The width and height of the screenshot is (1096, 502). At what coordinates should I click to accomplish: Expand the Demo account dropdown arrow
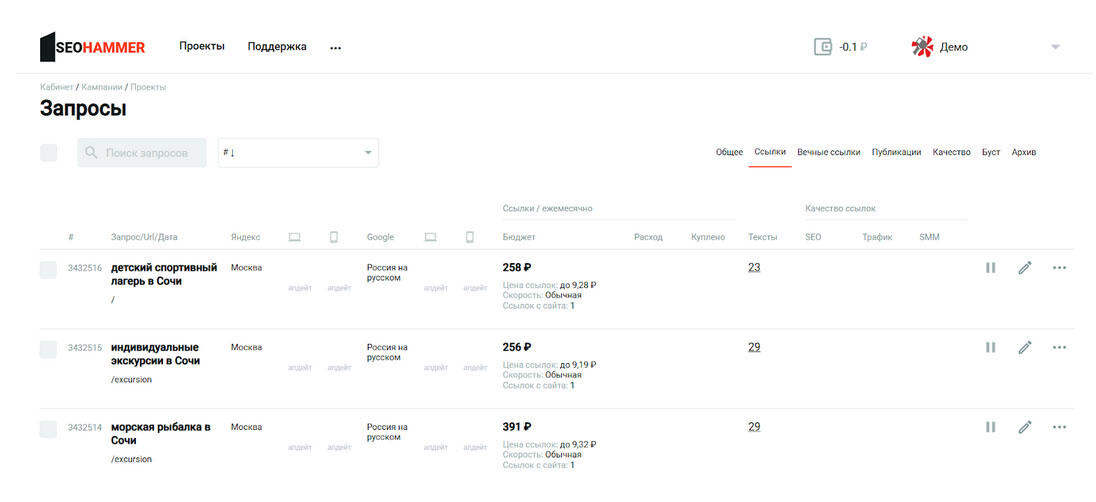click(1055, 47)
